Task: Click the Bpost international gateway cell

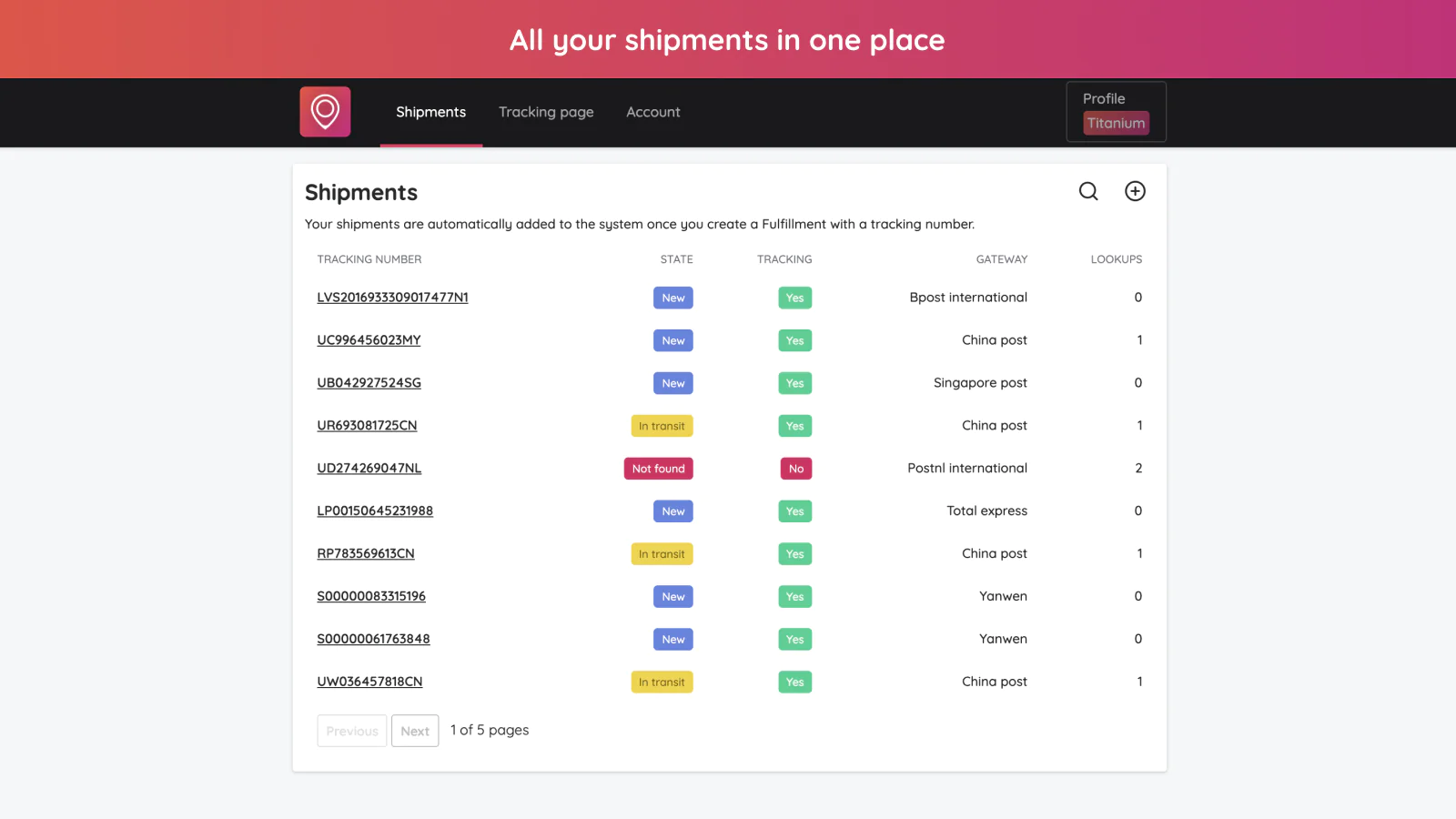Action: pyautogui.click(x=968, y=298)
